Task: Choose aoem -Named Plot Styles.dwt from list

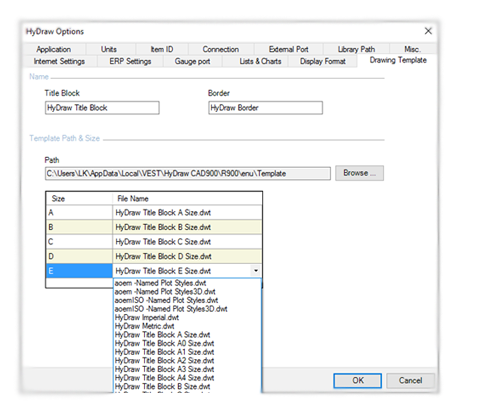Action: tap(187, 283)
